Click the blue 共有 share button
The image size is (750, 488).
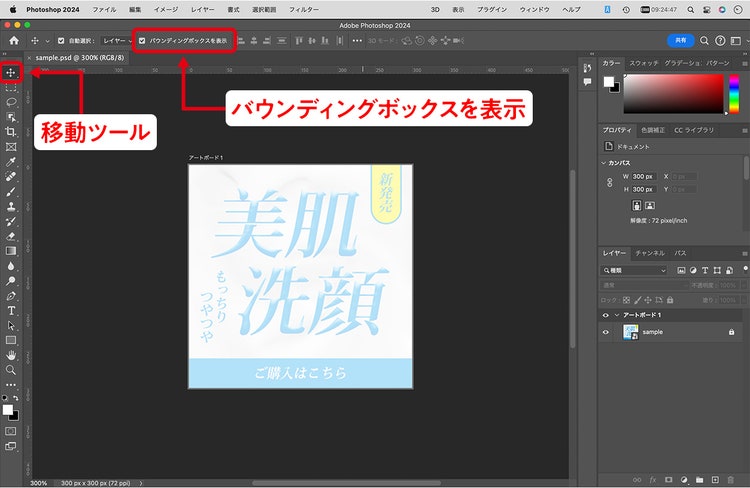680,41
